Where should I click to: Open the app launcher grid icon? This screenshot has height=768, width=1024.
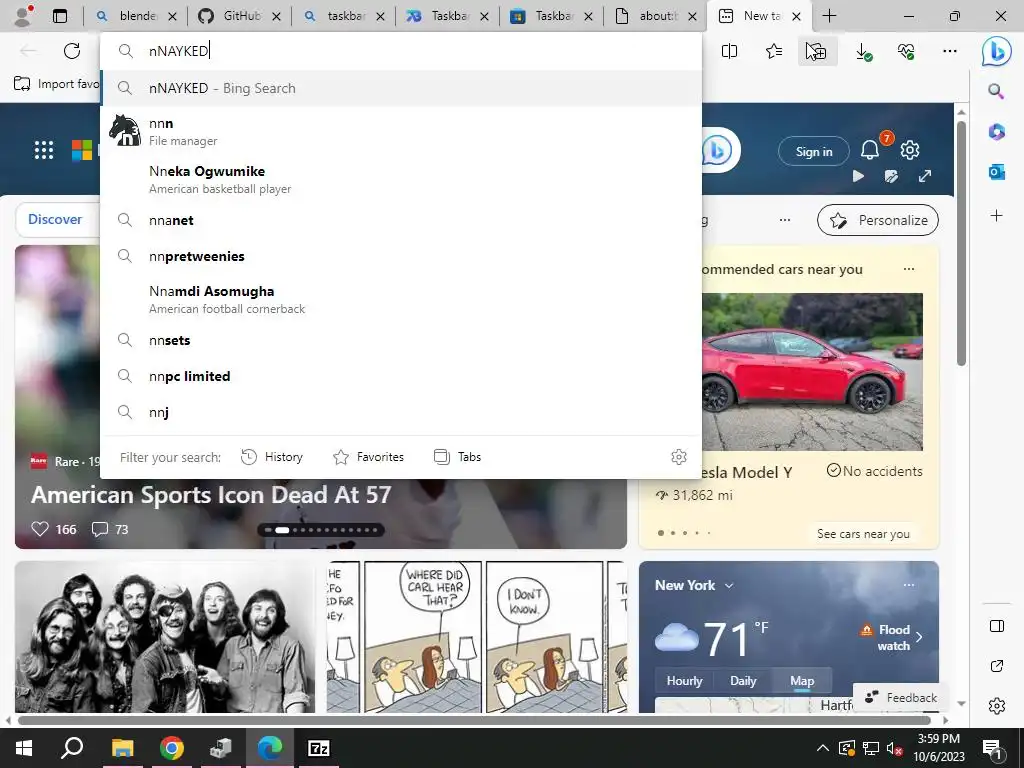[44, 150]
